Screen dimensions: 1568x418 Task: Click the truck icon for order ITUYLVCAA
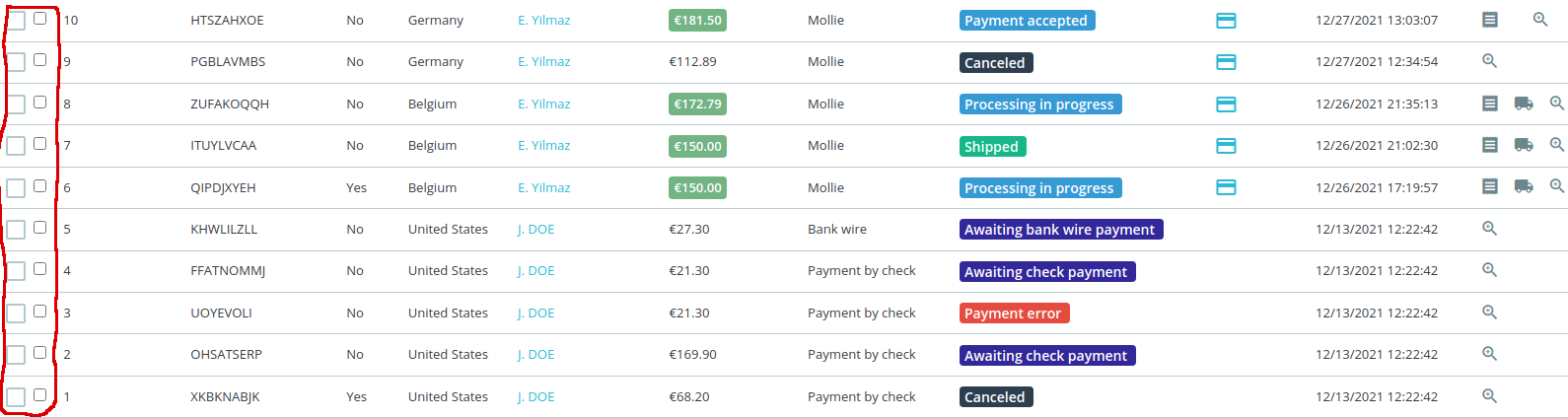point(1524,145)
